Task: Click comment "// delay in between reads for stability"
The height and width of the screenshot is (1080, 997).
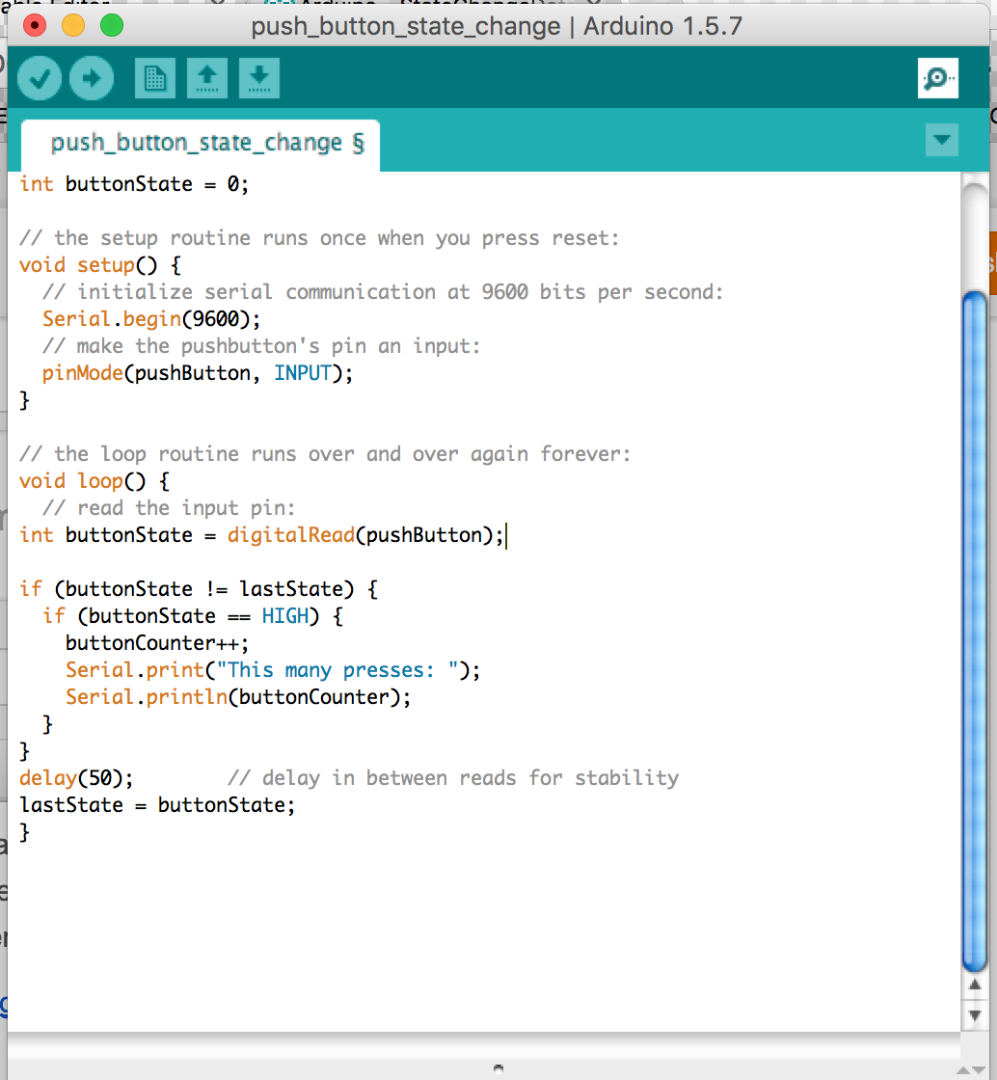Action: [453, 778]
